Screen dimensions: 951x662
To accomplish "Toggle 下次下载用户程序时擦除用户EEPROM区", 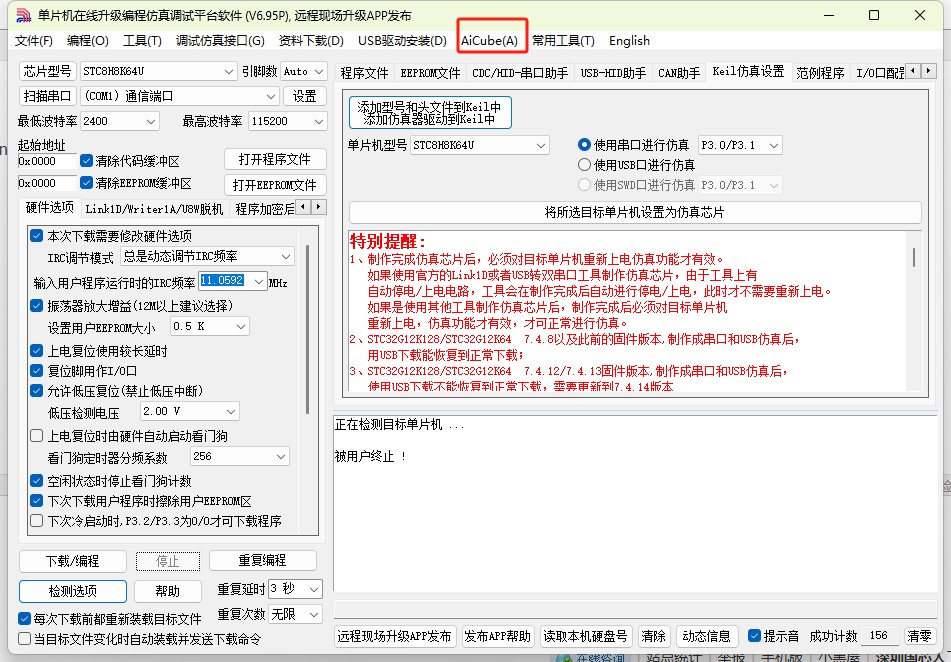I will [x=36, y=501].
